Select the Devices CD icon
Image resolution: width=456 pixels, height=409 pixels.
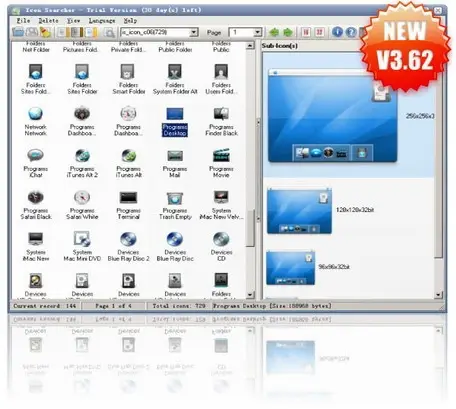(221, 247)
